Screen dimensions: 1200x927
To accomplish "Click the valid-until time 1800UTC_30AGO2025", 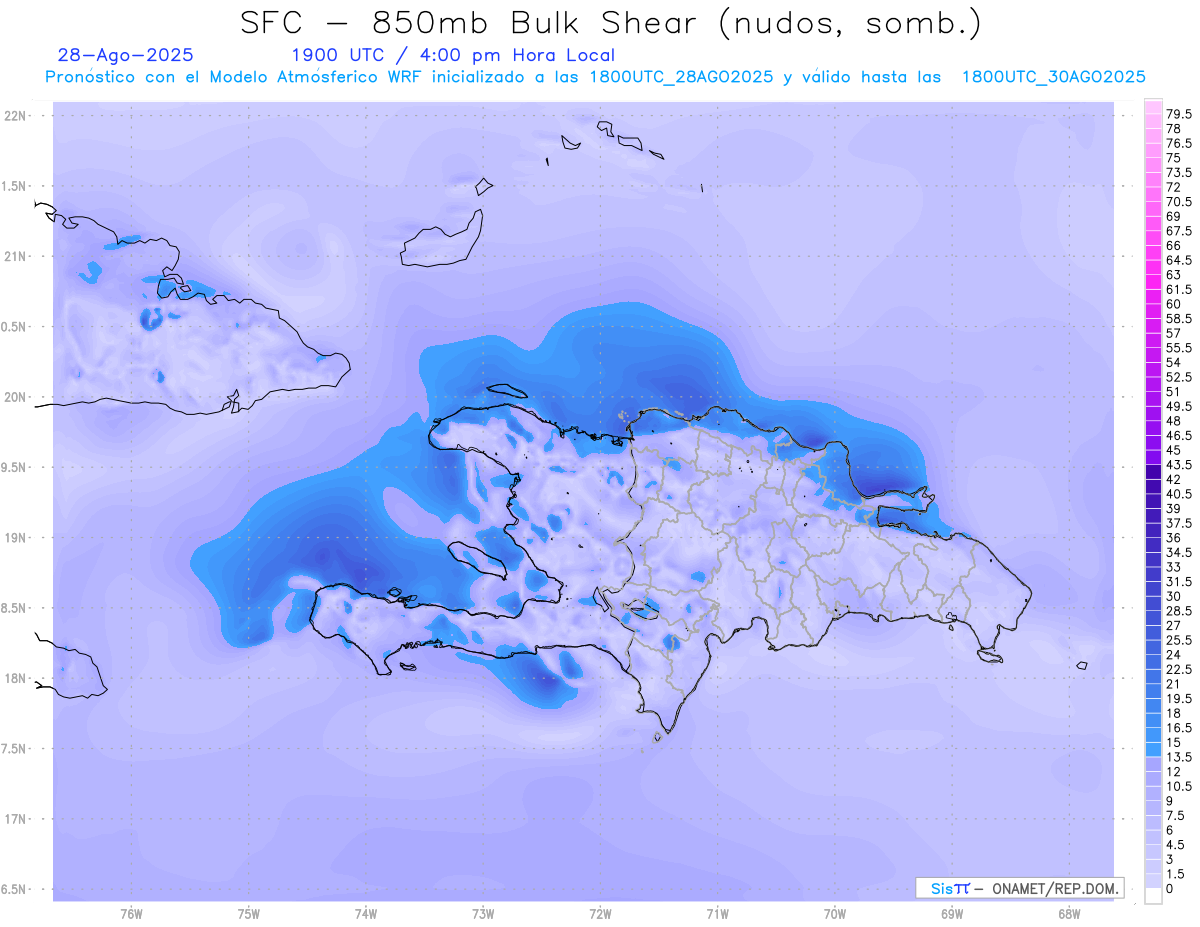I will [x=1053, y=77].
